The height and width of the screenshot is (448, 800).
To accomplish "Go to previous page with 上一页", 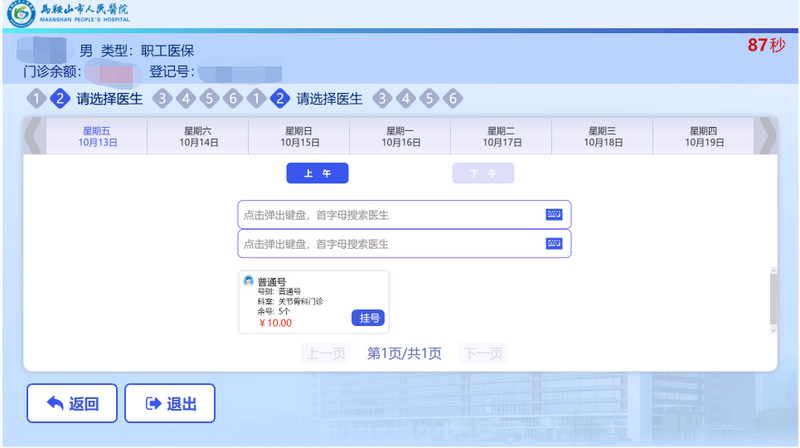I will tap(326, 353).
